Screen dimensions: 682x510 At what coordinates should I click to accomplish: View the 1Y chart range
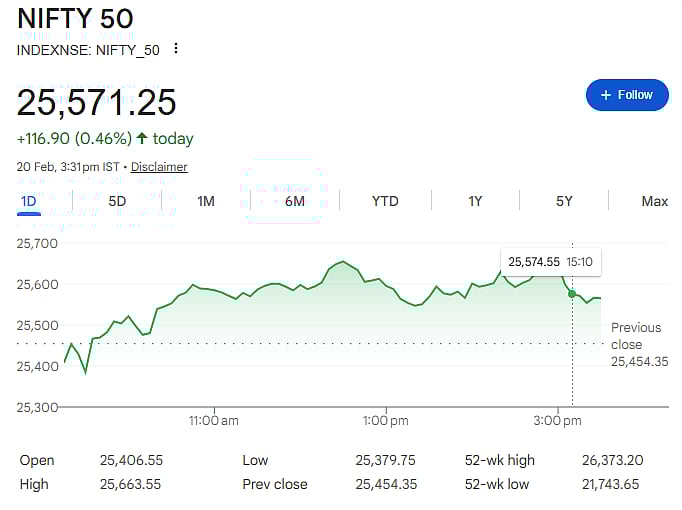pyautogui.click(x=475, y=201)
